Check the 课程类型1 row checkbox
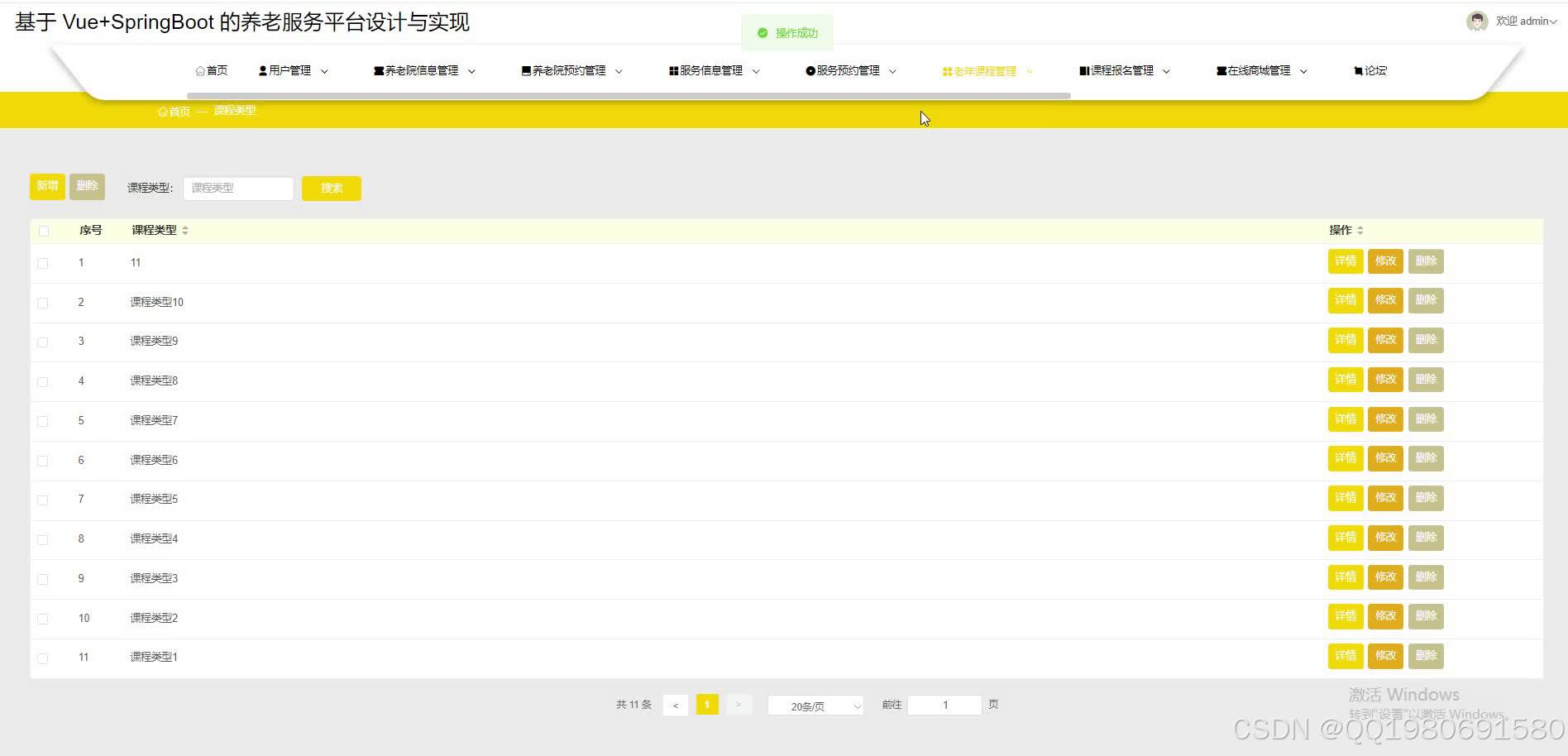This screenshot has height=756, width=1568. point(43,659)
